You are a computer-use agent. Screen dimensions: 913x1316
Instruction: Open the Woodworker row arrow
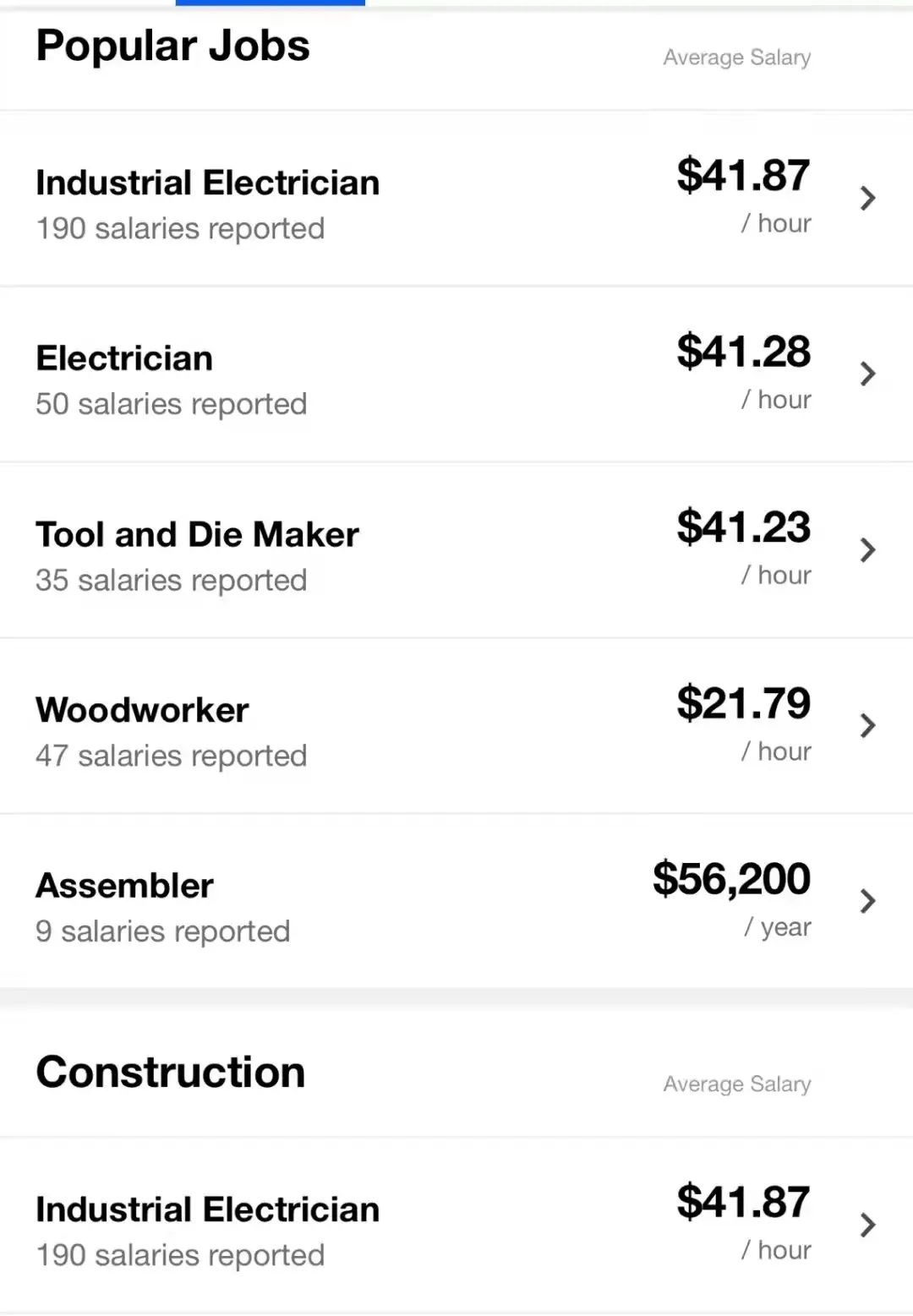click(867, 725)
